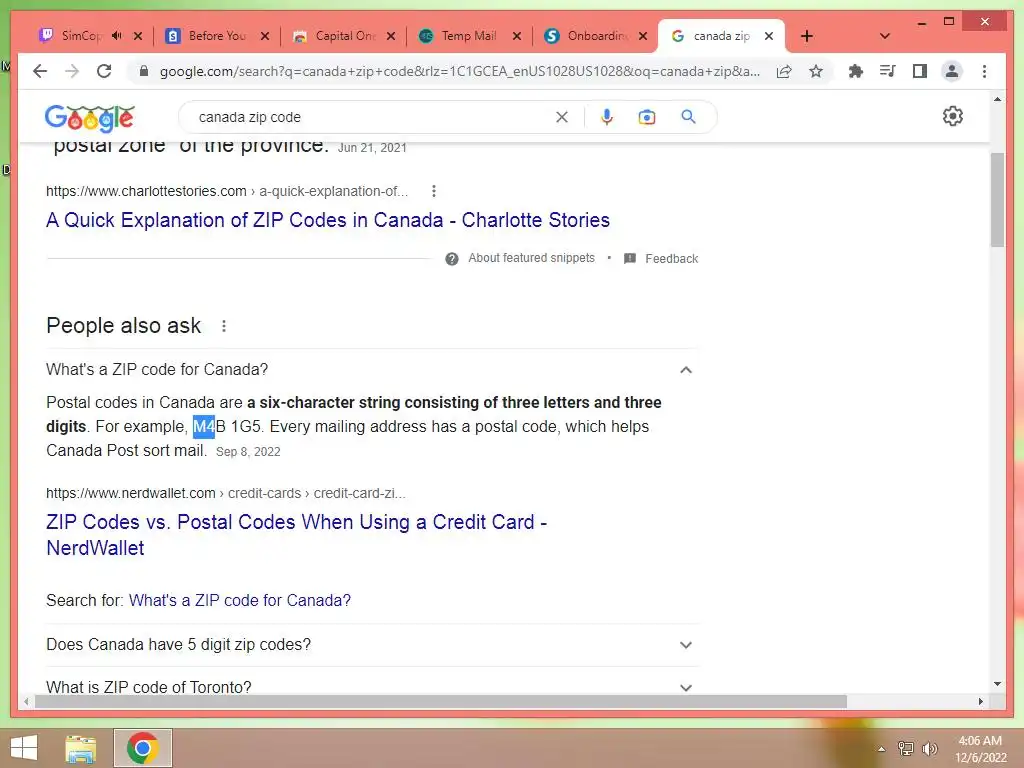This screenshot has width=1024, height=768.
Task: Submit search with magnifier icon
Action: point(688,117)
